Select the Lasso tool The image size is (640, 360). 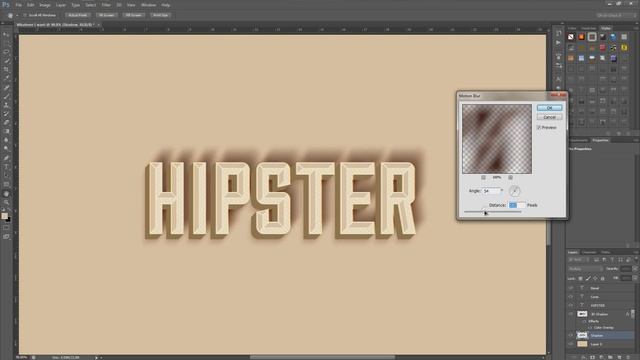click(x=6, y=52)
